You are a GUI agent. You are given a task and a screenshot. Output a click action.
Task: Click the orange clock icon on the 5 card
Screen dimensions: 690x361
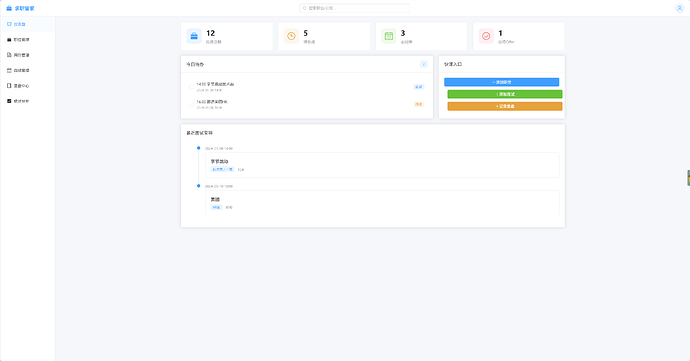coord(291,36)
